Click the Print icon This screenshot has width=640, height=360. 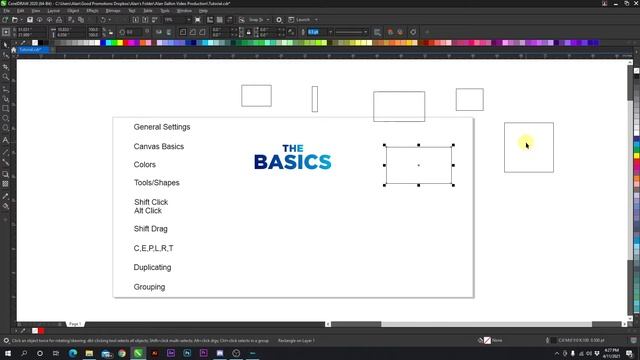tap(59, 20)
